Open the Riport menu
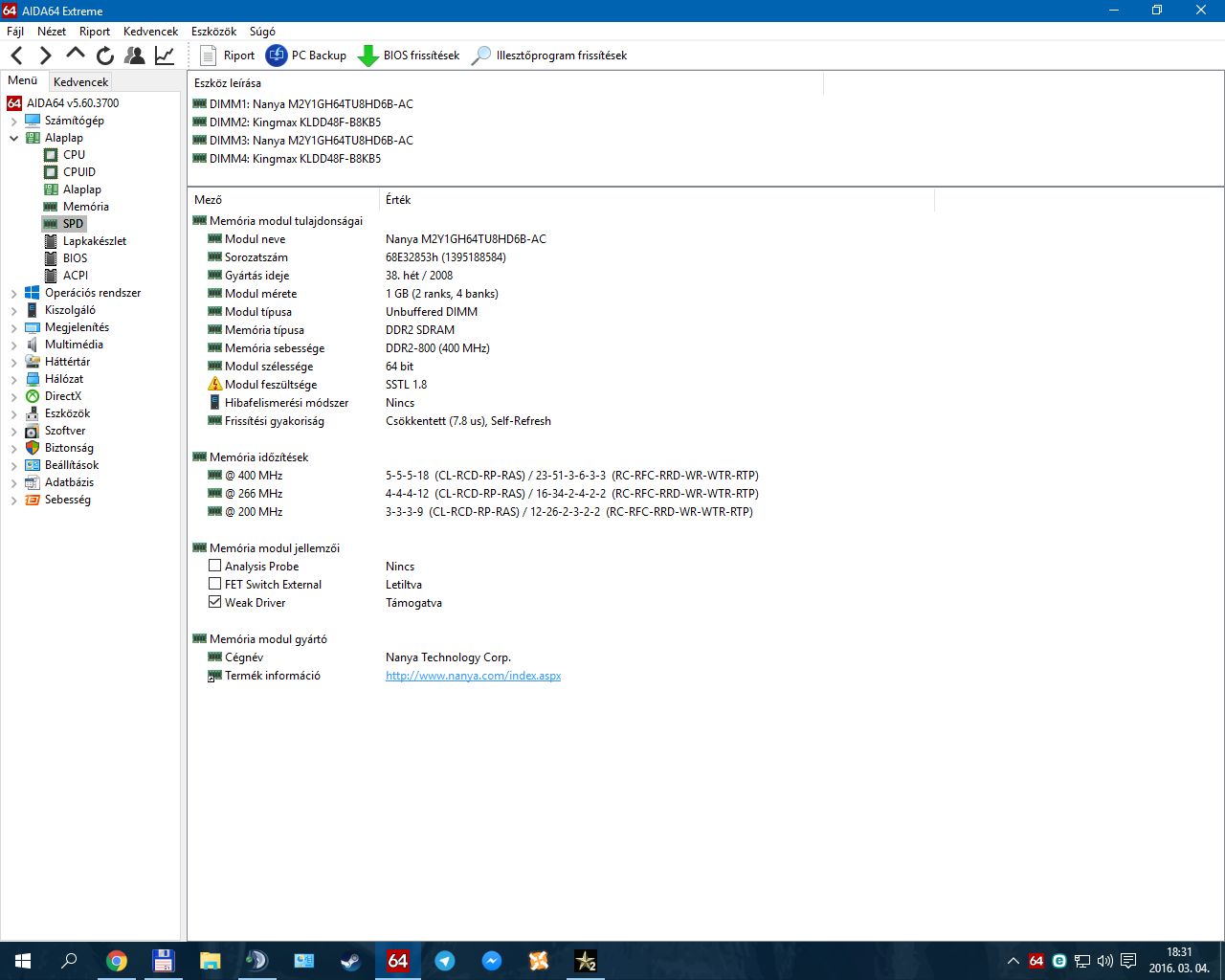 point(95,32)
